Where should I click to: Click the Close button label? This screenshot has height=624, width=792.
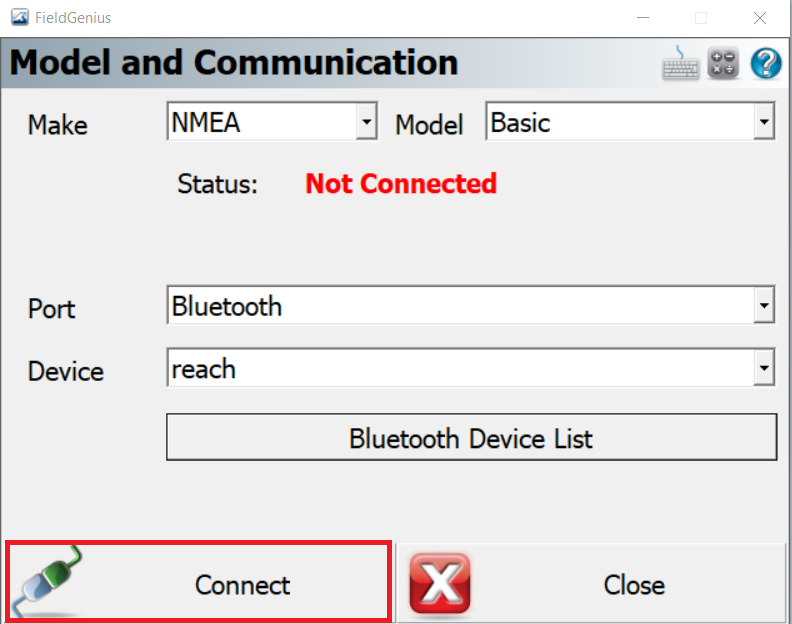634,585
